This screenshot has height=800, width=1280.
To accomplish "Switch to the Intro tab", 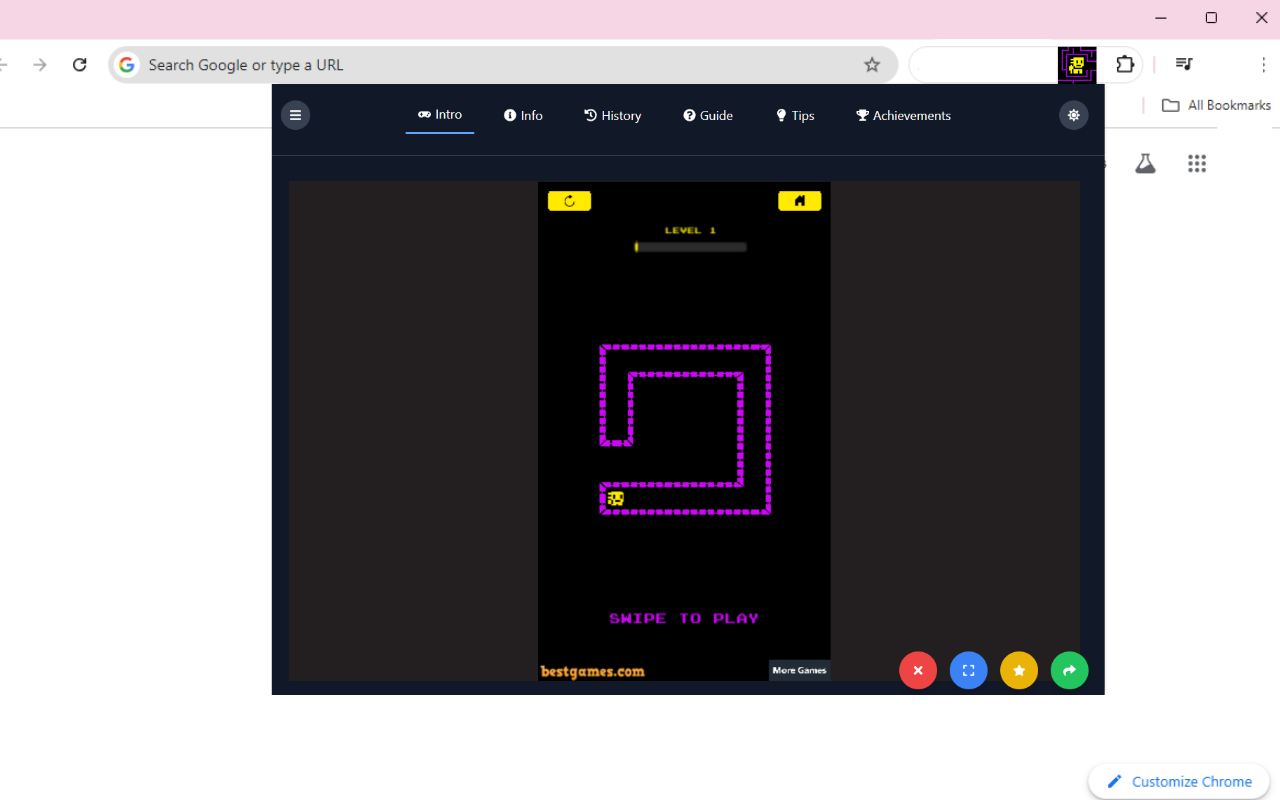I will 440,114.
